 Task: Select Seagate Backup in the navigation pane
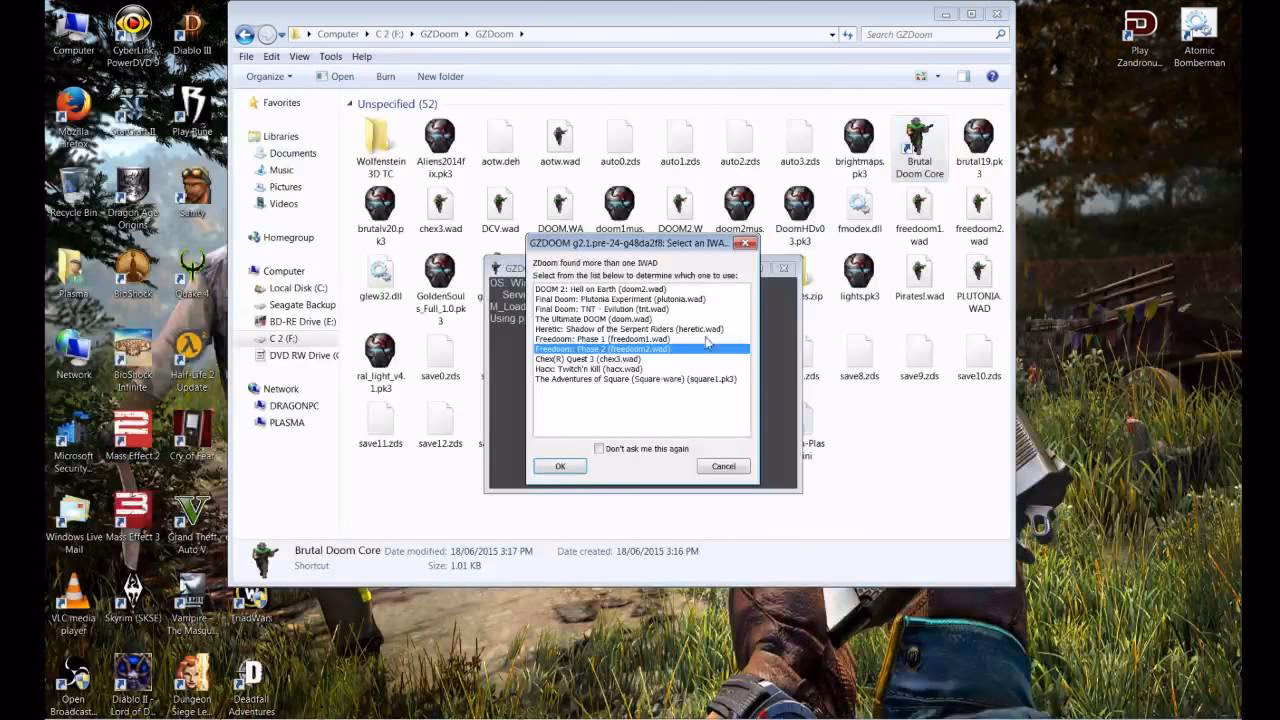(302, 305)
